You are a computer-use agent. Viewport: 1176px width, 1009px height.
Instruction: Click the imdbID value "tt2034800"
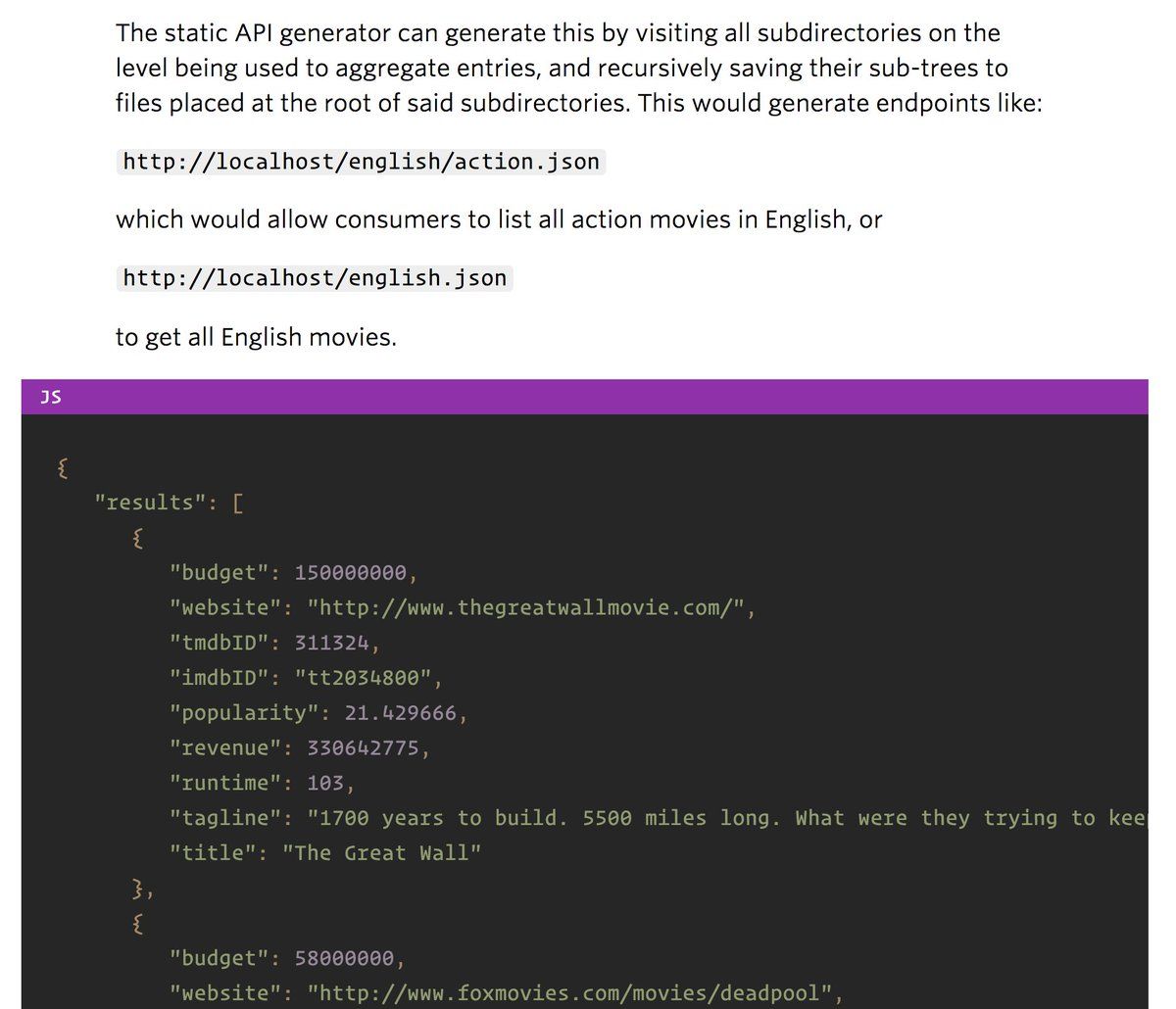363,678
